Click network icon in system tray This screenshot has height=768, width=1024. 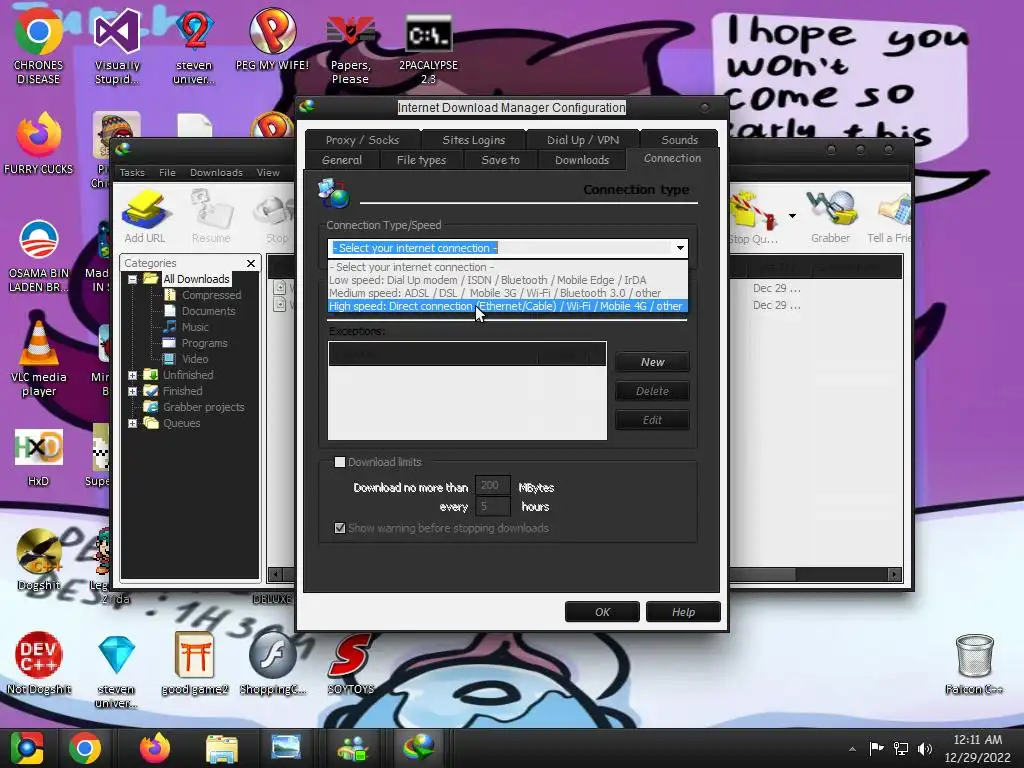(x=901, y=749)
